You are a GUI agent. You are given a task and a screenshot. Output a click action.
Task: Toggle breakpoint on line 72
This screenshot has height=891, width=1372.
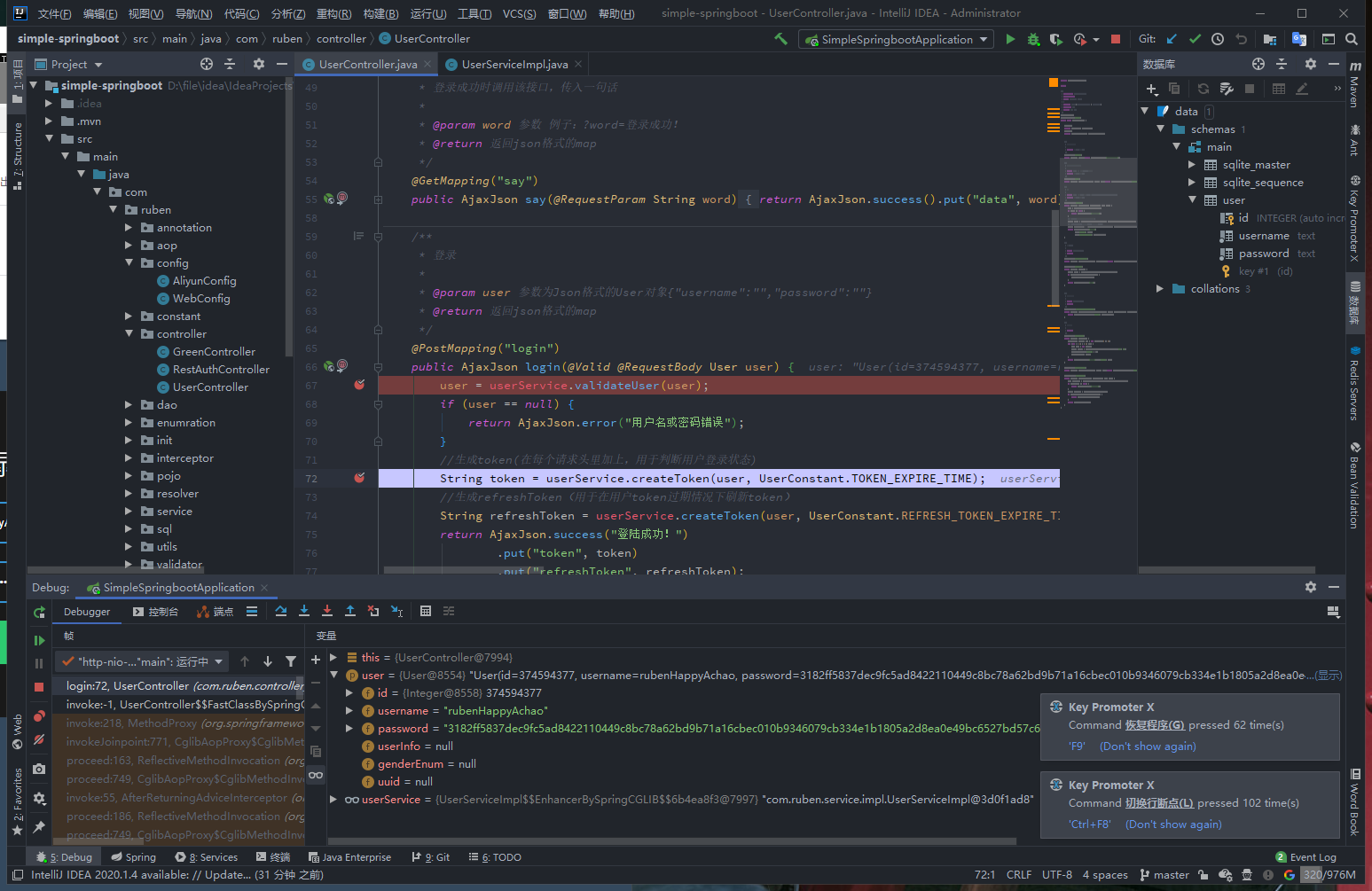click(x=359, y=479)
